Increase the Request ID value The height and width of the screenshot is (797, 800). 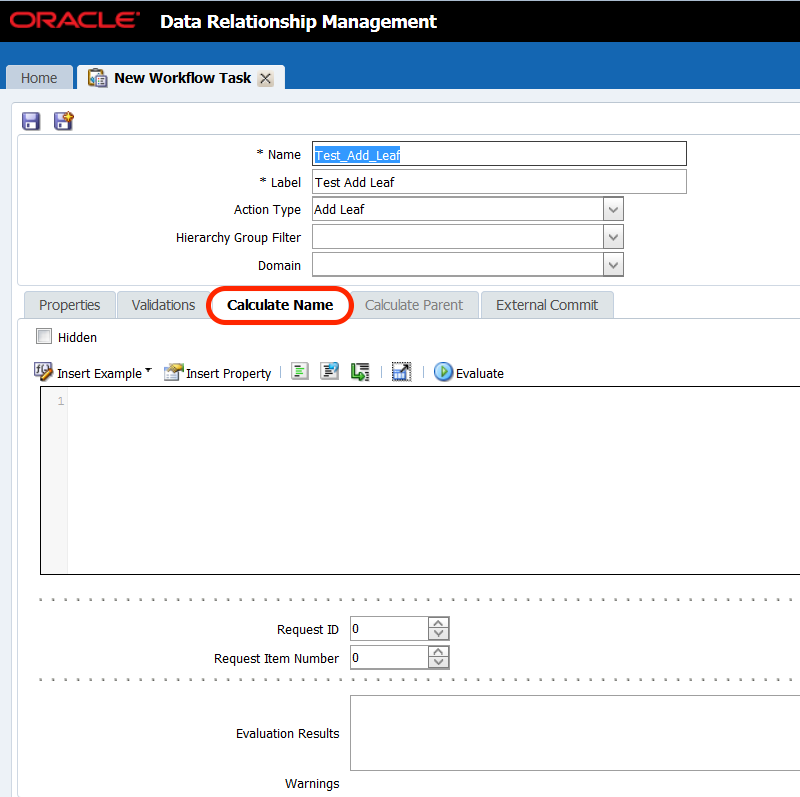tap(438, 623)
